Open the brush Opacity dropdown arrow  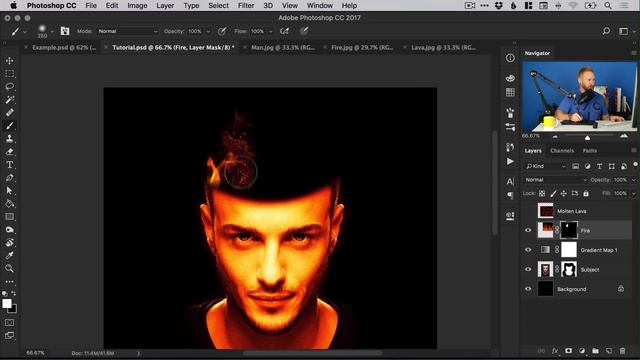[x=208, y=31]
